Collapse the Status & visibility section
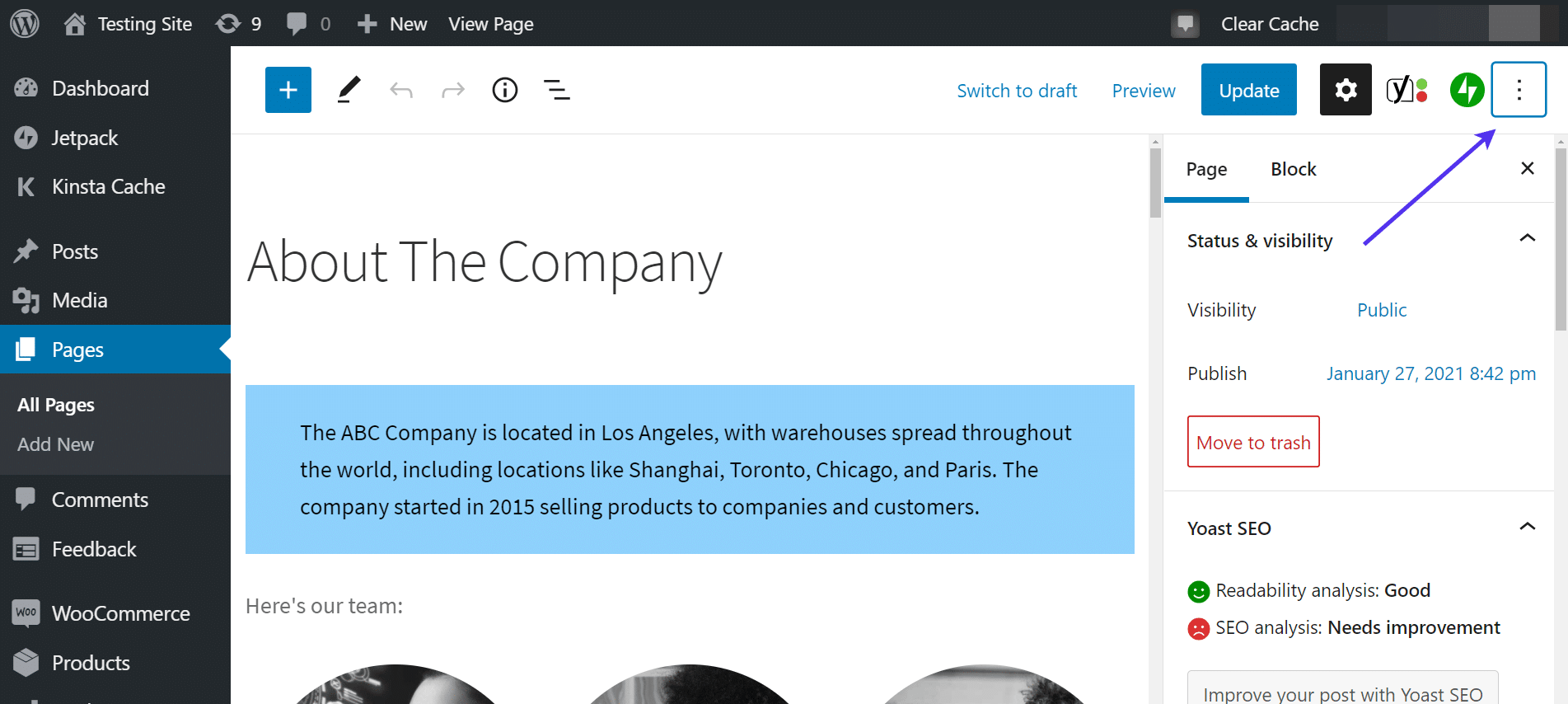 tap(1527, 239)
